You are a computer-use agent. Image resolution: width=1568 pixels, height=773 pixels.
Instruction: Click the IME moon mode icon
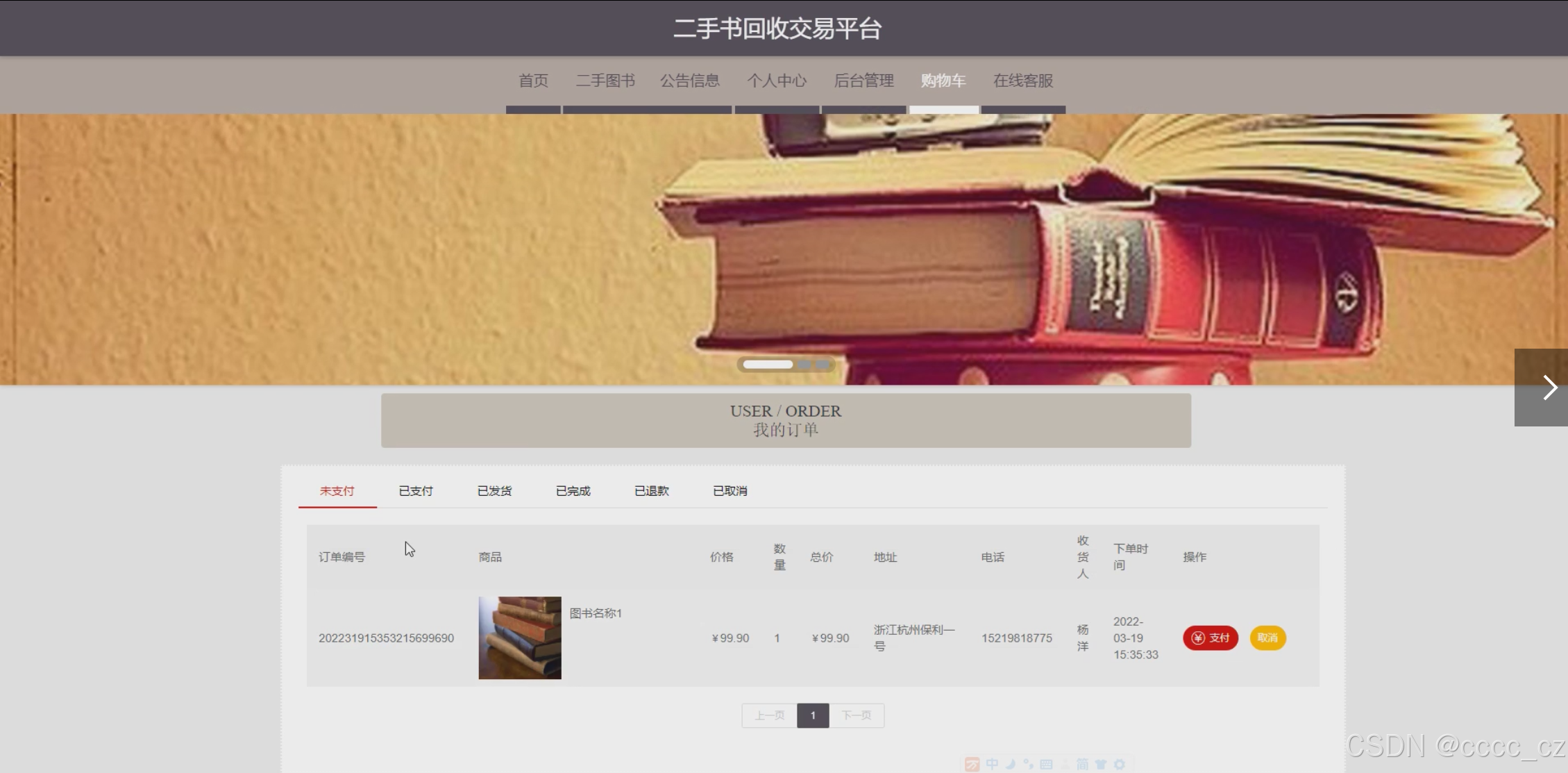click(1011, 764)
